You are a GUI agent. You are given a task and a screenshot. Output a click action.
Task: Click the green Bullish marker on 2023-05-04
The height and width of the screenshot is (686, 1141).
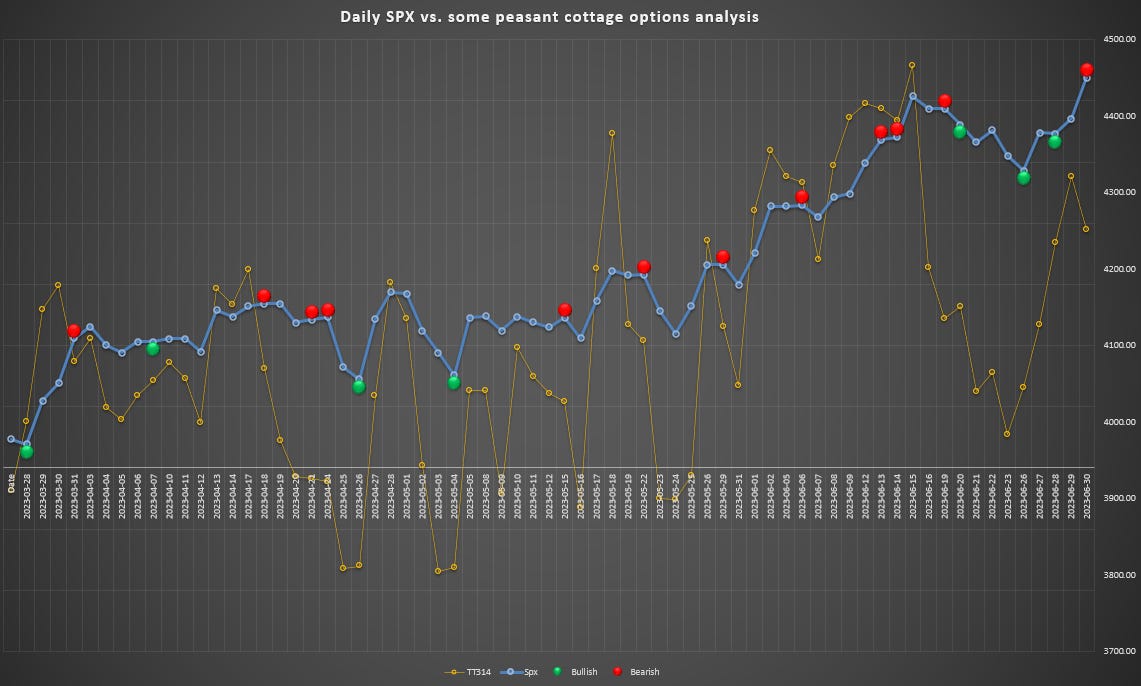coord(454,383)
